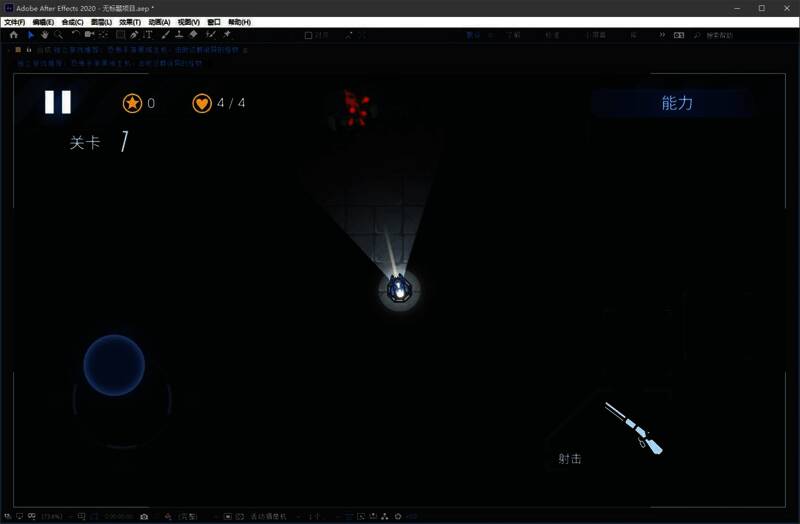Open the magnification ratio dropdown
This screenshot has width=800, height=524.
pos(53,517)
